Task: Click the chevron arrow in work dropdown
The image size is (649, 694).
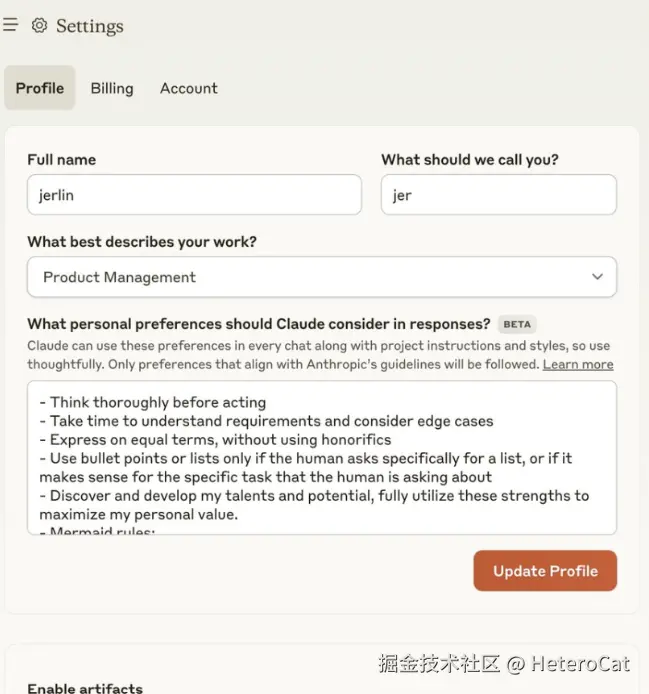Action: [597, 277]
